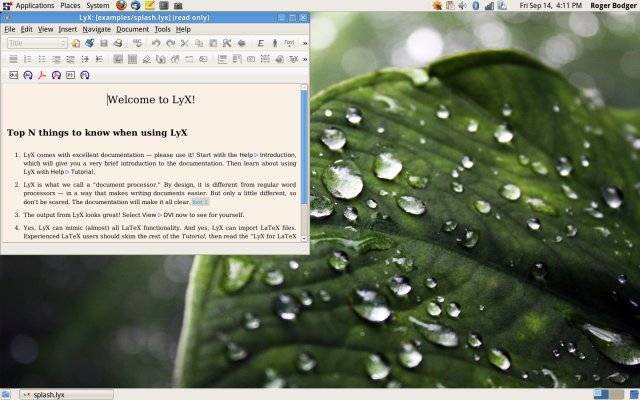This screenshot has width=640, height=400.
Task: Click the 'Roger Bodger' user menu
Action: click(613, 5)
